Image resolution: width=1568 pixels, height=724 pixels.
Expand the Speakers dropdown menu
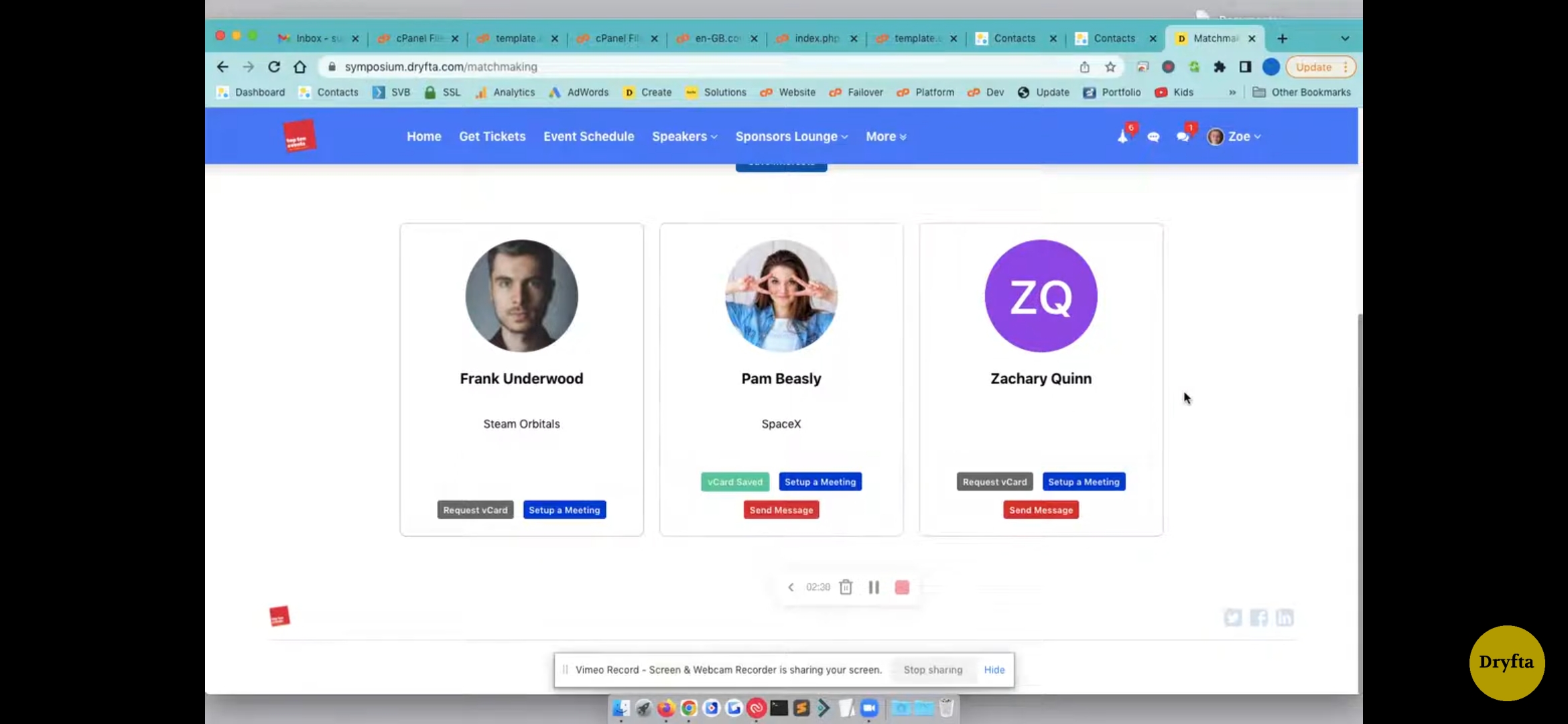tap(684, 136)
